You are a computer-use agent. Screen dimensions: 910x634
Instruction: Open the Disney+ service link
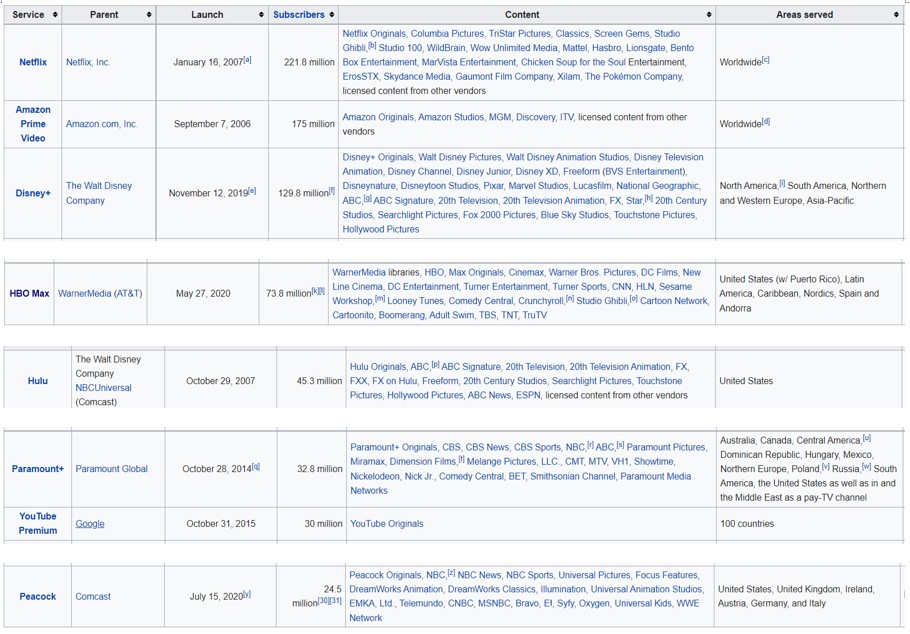pyautogui.click(x=33, y=193)
